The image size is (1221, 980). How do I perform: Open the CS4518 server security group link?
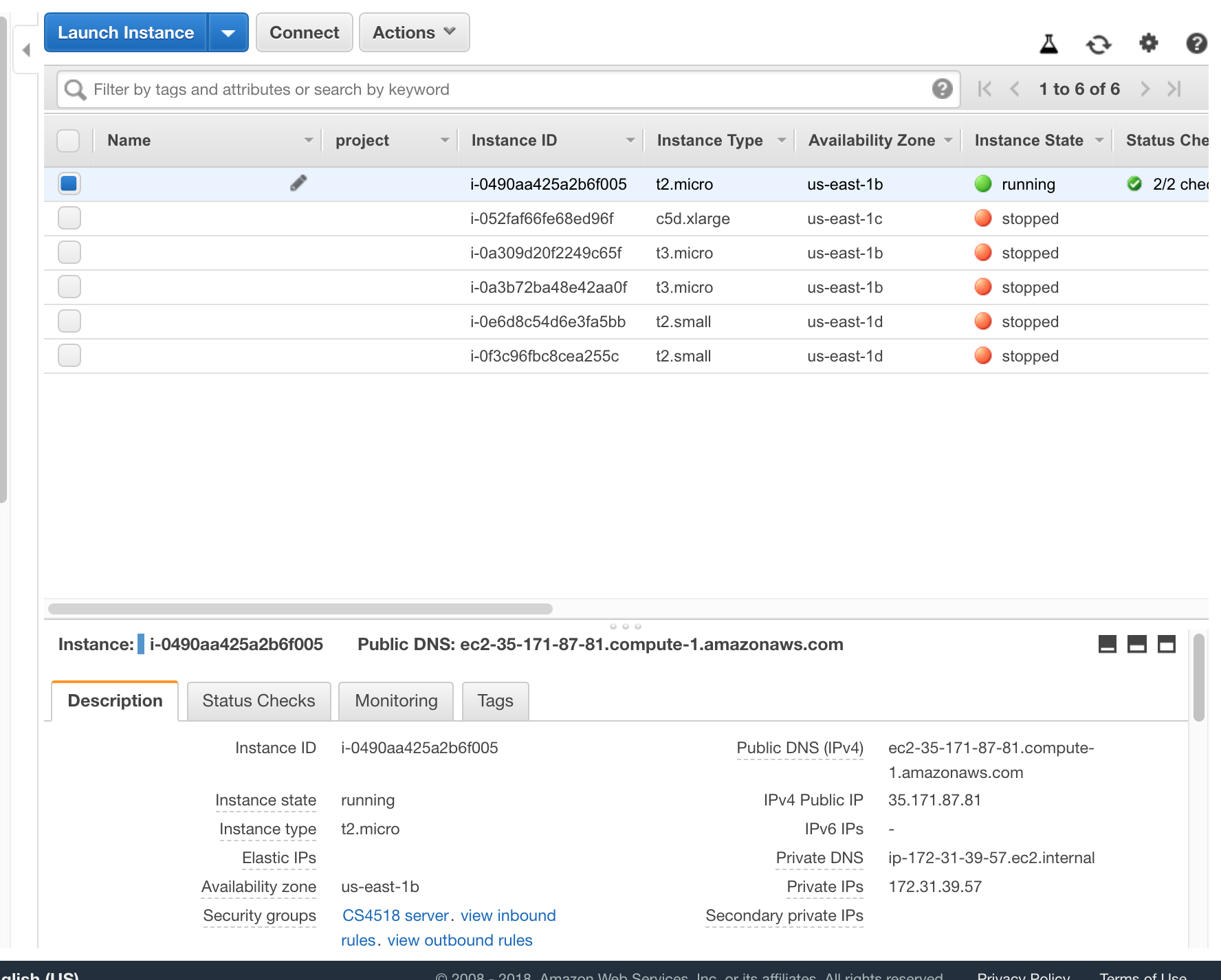point(395,915)
